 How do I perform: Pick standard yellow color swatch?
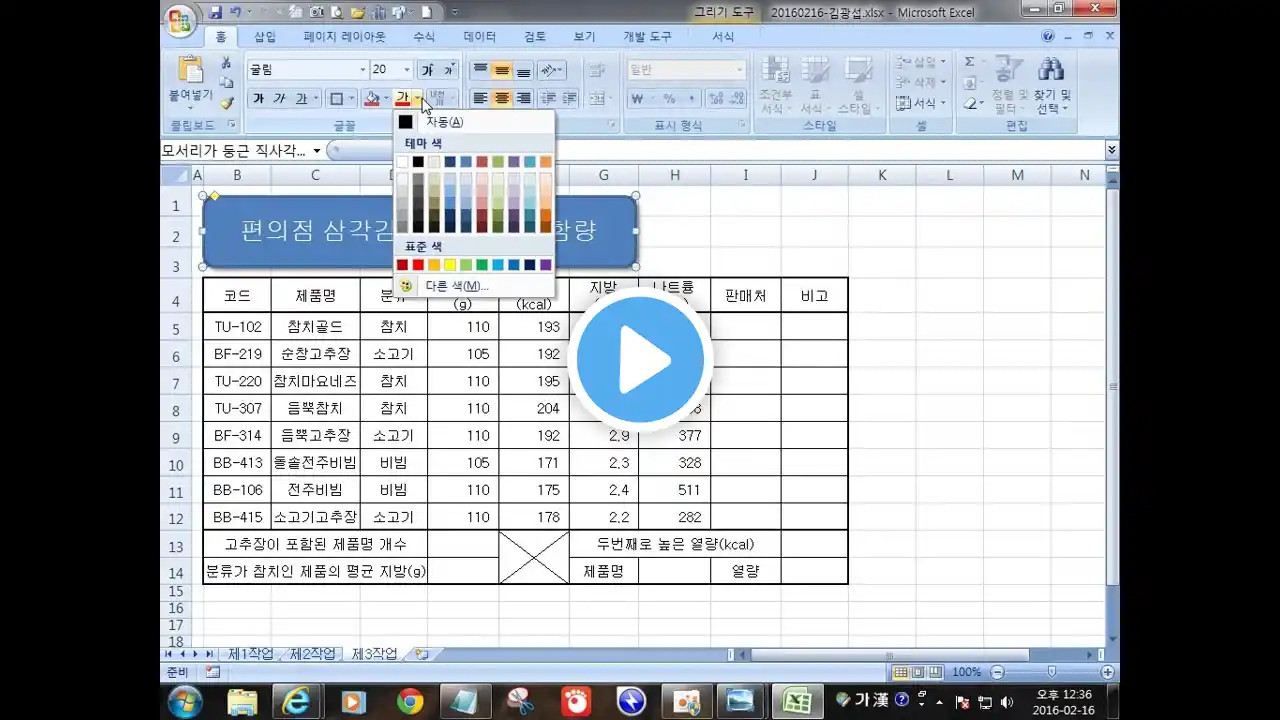click(450, 265)
